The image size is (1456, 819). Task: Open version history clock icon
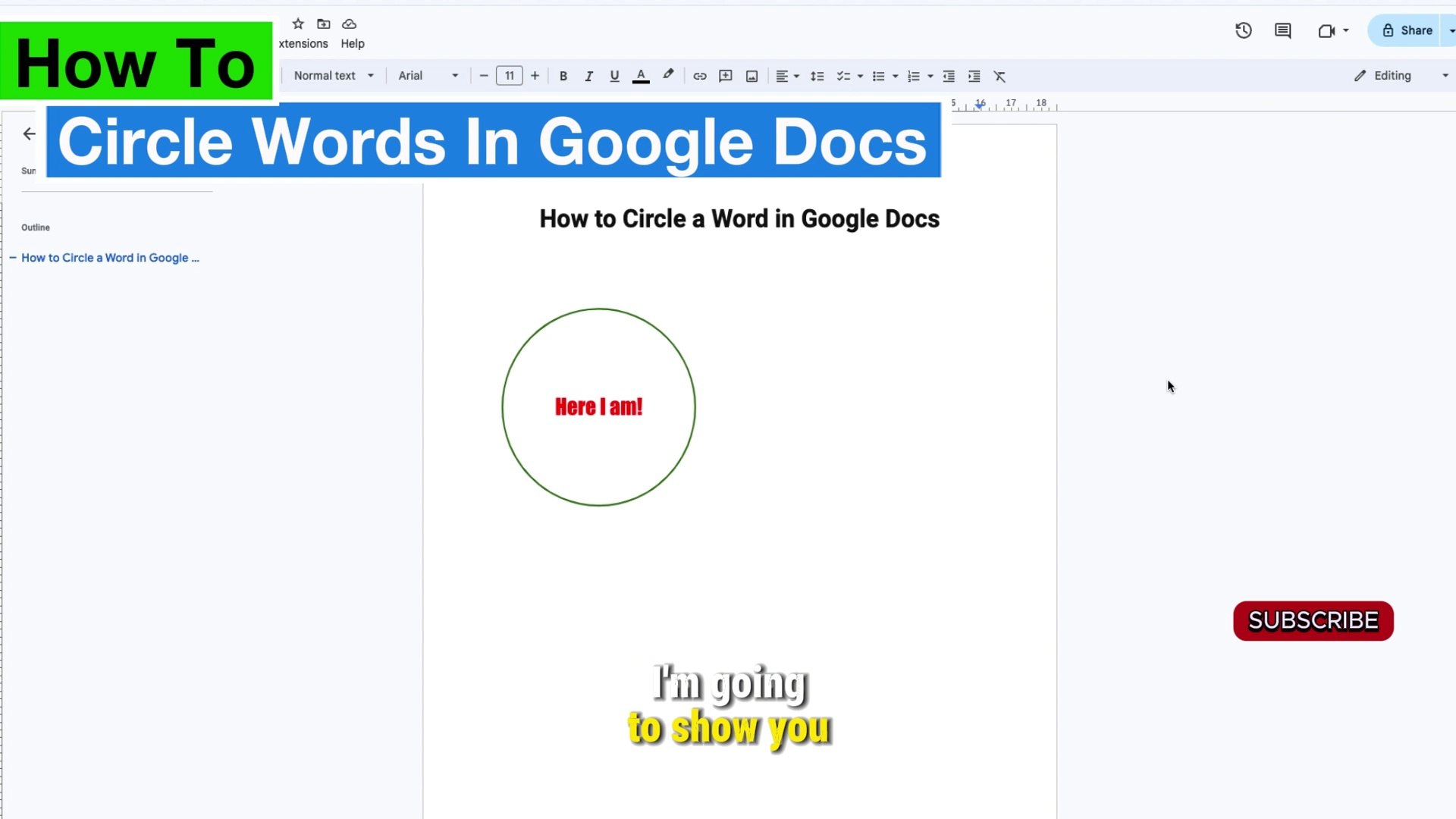coord(1243,30)
